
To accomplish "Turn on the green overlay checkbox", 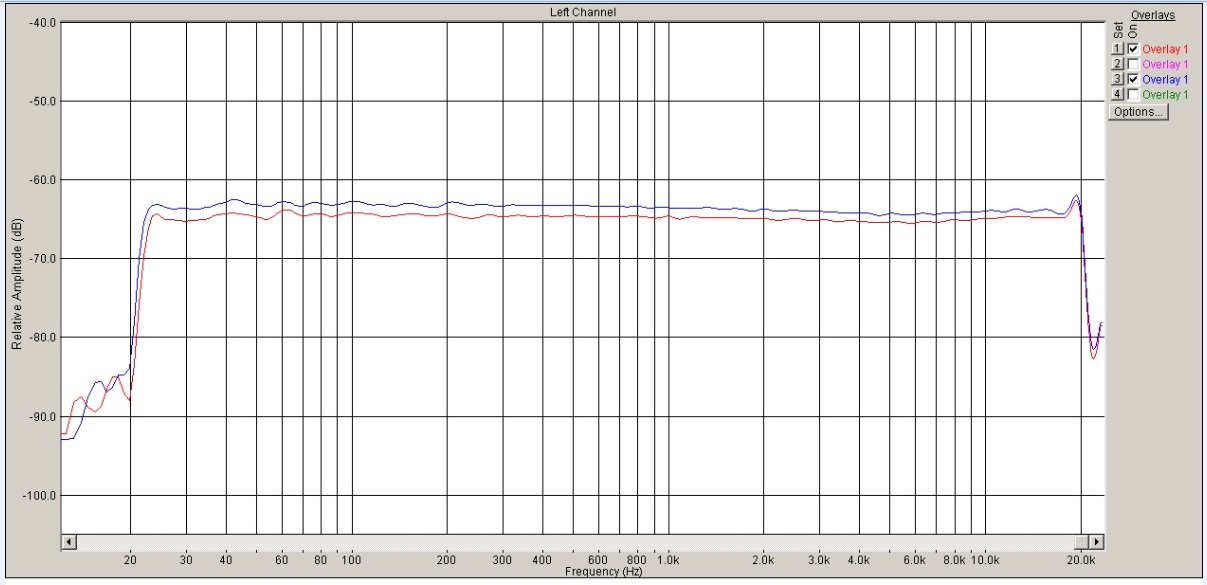I will [1132, 94].
